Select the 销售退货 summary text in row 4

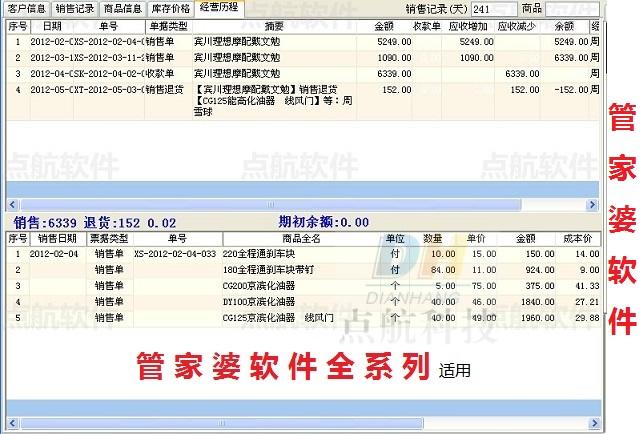273,101
